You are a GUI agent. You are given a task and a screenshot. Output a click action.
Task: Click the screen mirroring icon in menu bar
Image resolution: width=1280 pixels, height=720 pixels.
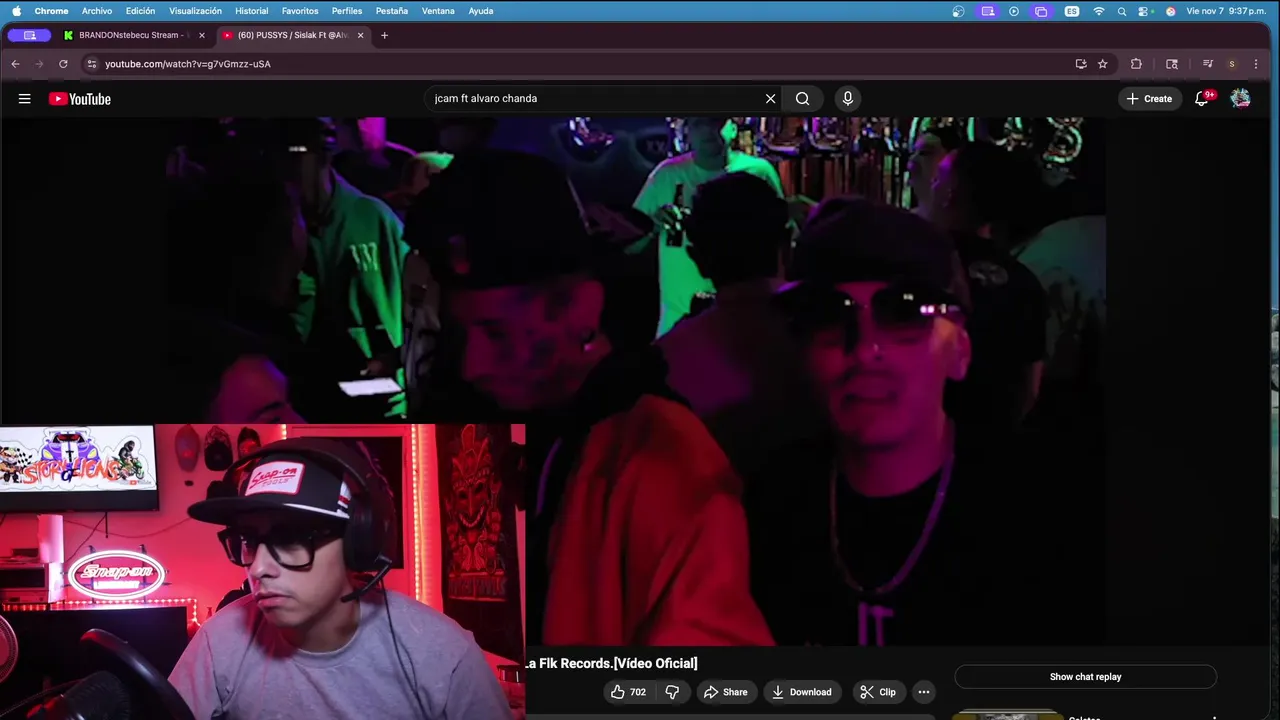(988, 11)
